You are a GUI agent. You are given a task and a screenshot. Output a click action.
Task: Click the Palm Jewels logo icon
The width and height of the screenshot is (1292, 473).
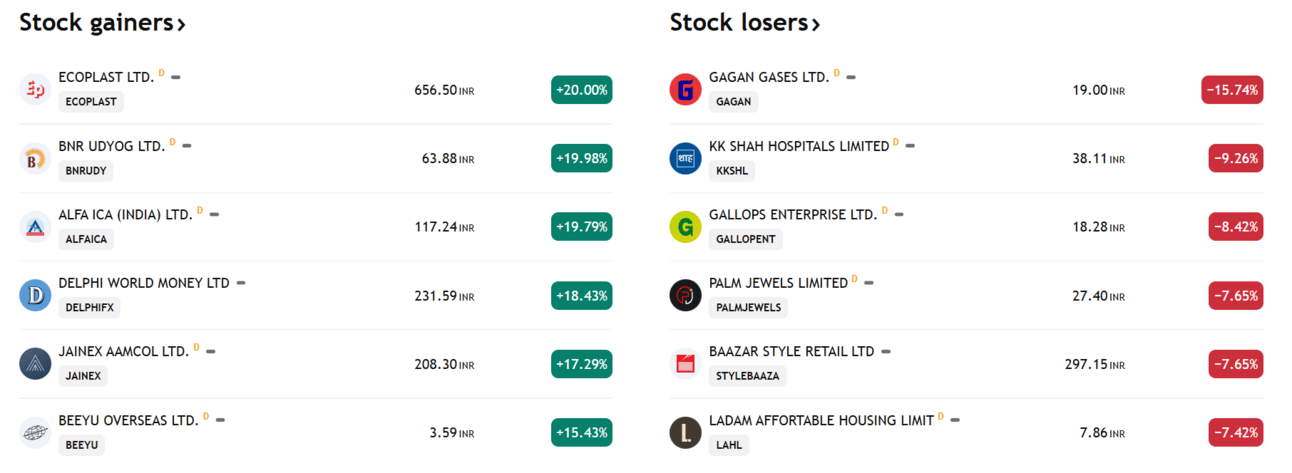685,295
